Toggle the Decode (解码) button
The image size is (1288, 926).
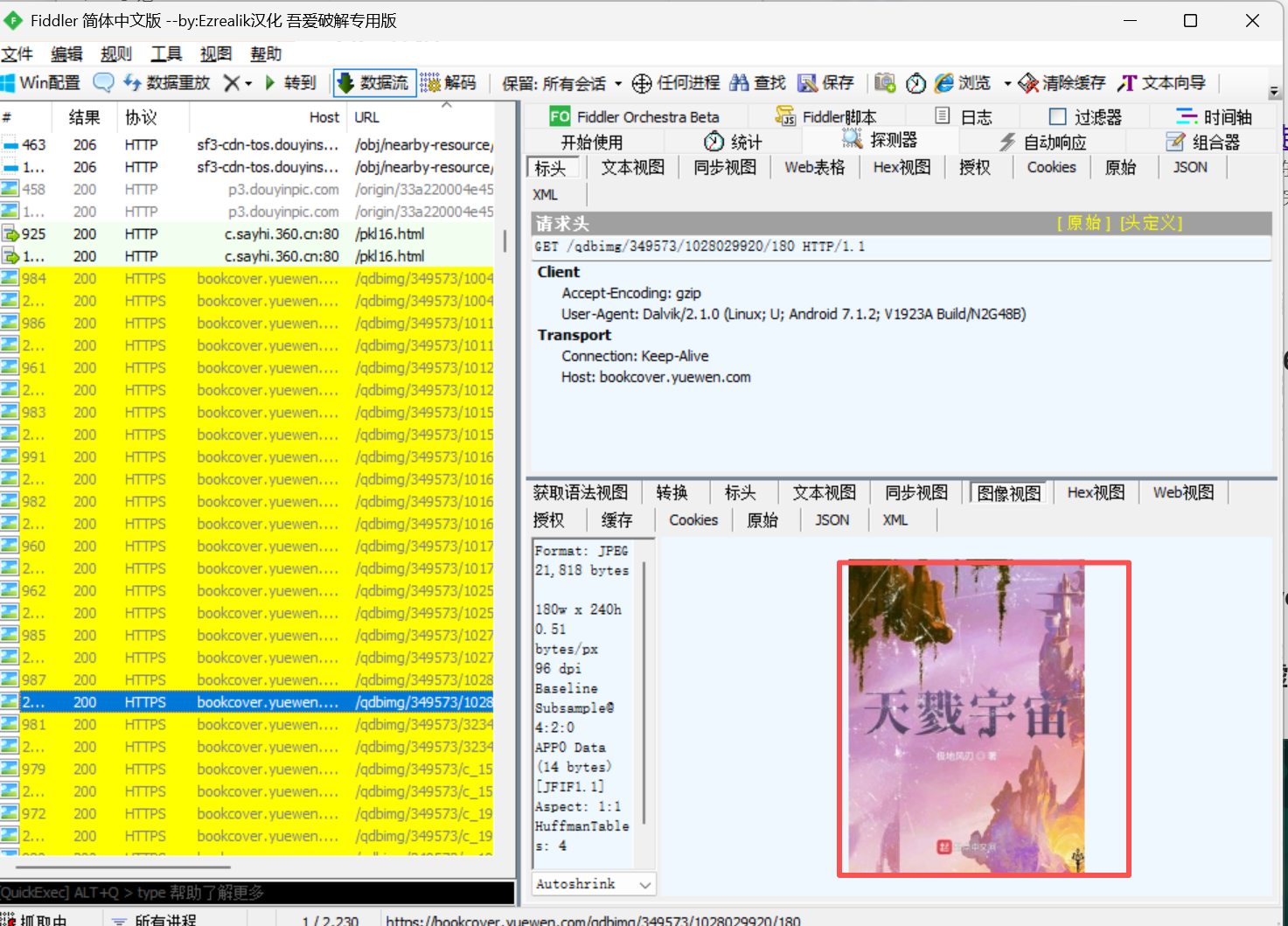click(449, 83)
